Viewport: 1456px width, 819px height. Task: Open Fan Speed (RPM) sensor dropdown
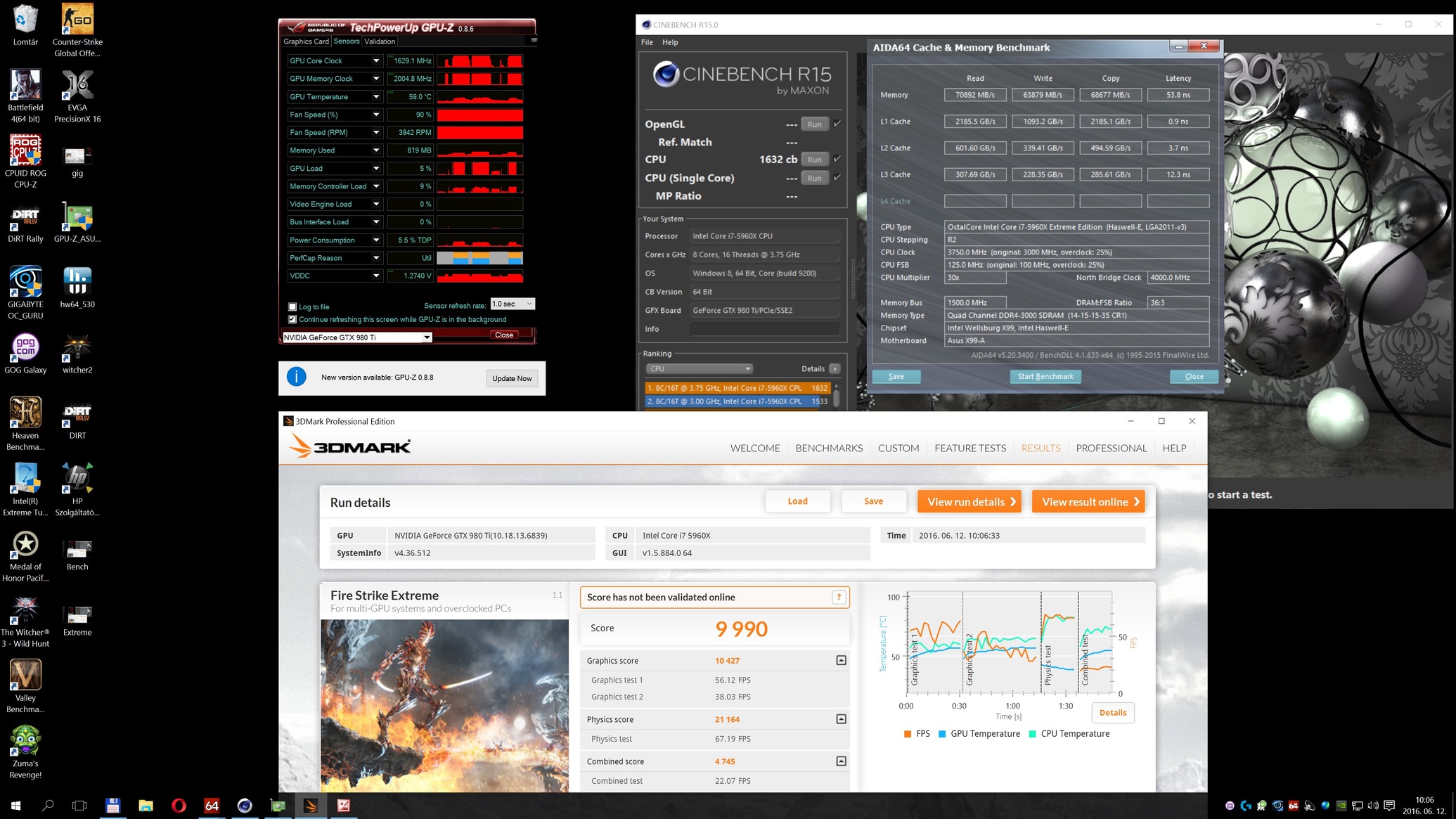coord(376,133)
